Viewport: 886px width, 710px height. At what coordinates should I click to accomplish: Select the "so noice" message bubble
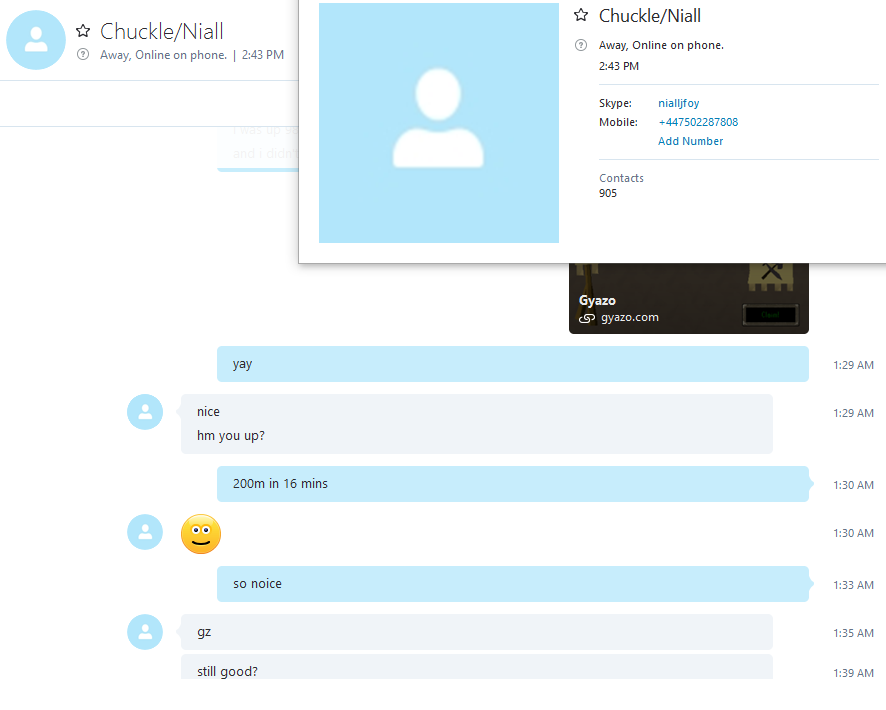pyautogui.click(x=513, y=584)
